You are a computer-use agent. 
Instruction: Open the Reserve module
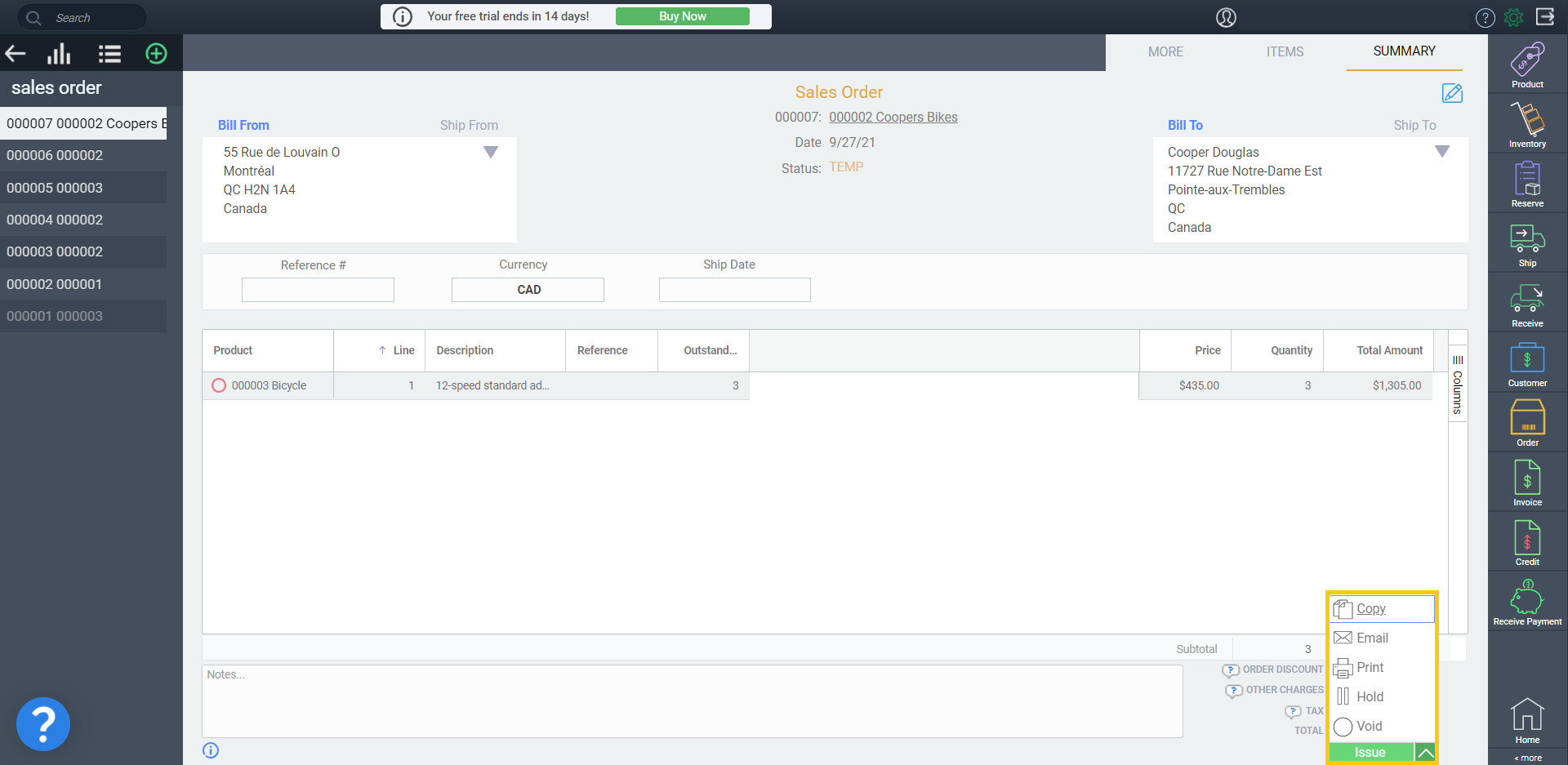pyautogui.click(x=1527, y=184)
